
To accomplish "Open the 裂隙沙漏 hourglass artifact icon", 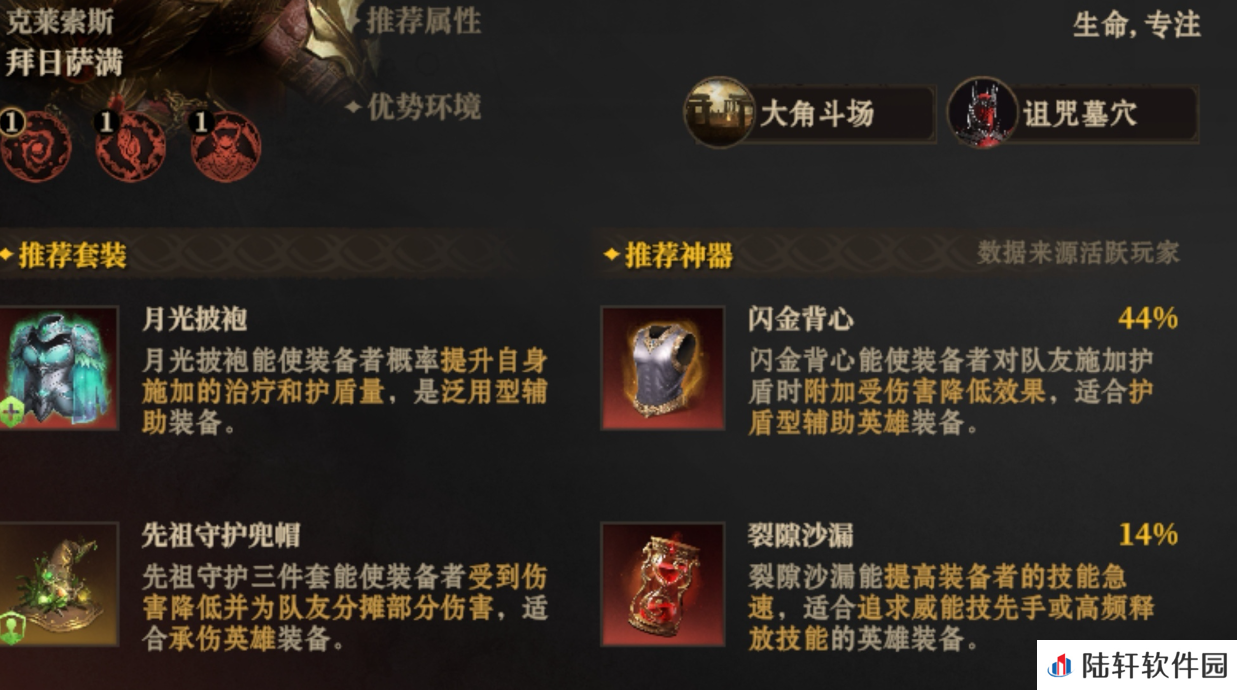I will coord(663,584).
